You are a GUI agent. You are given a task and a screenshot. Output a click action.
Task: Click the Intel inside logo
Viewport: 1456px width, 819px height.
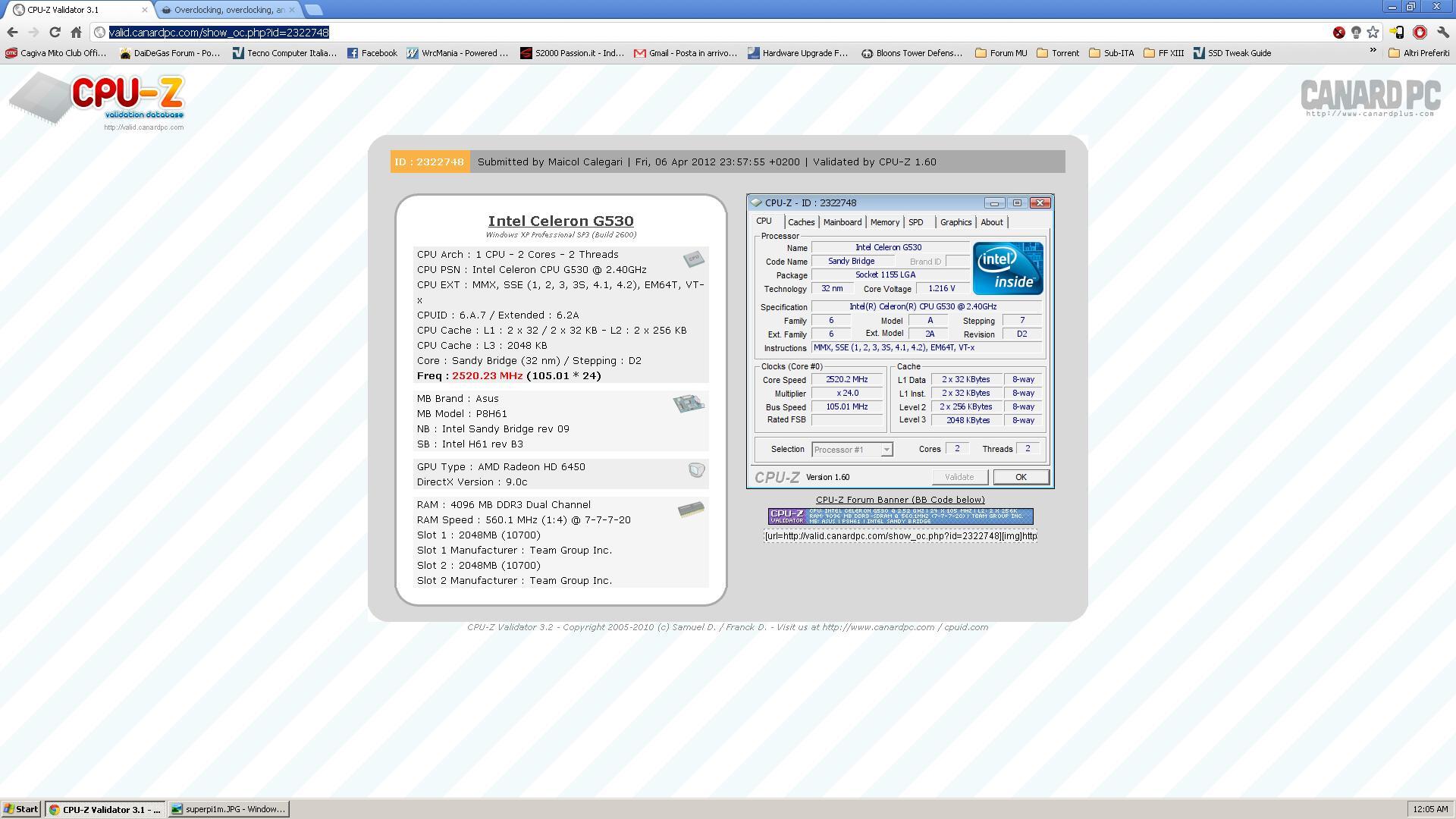click(x=1008, y=268)
